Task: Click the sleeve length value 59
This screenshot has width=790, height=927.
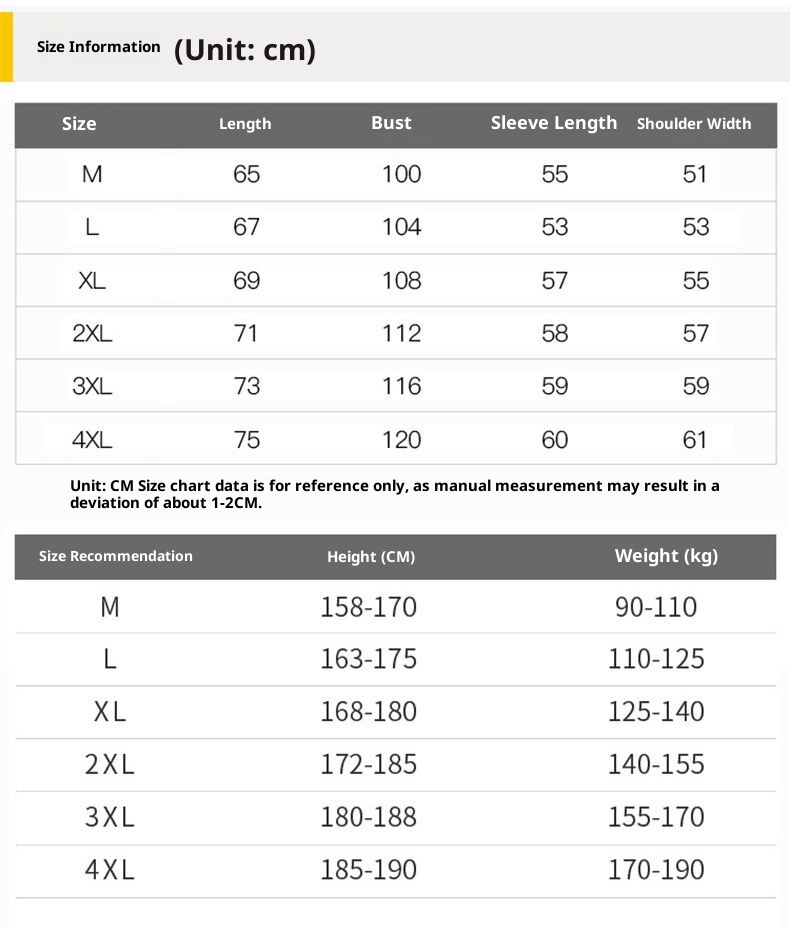Action: (555, 386)
